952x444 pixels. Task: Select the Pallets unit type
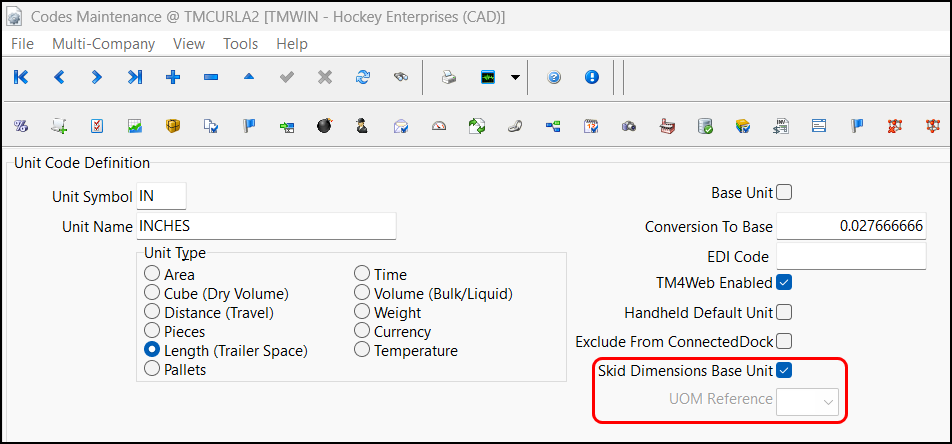(152, 369)
